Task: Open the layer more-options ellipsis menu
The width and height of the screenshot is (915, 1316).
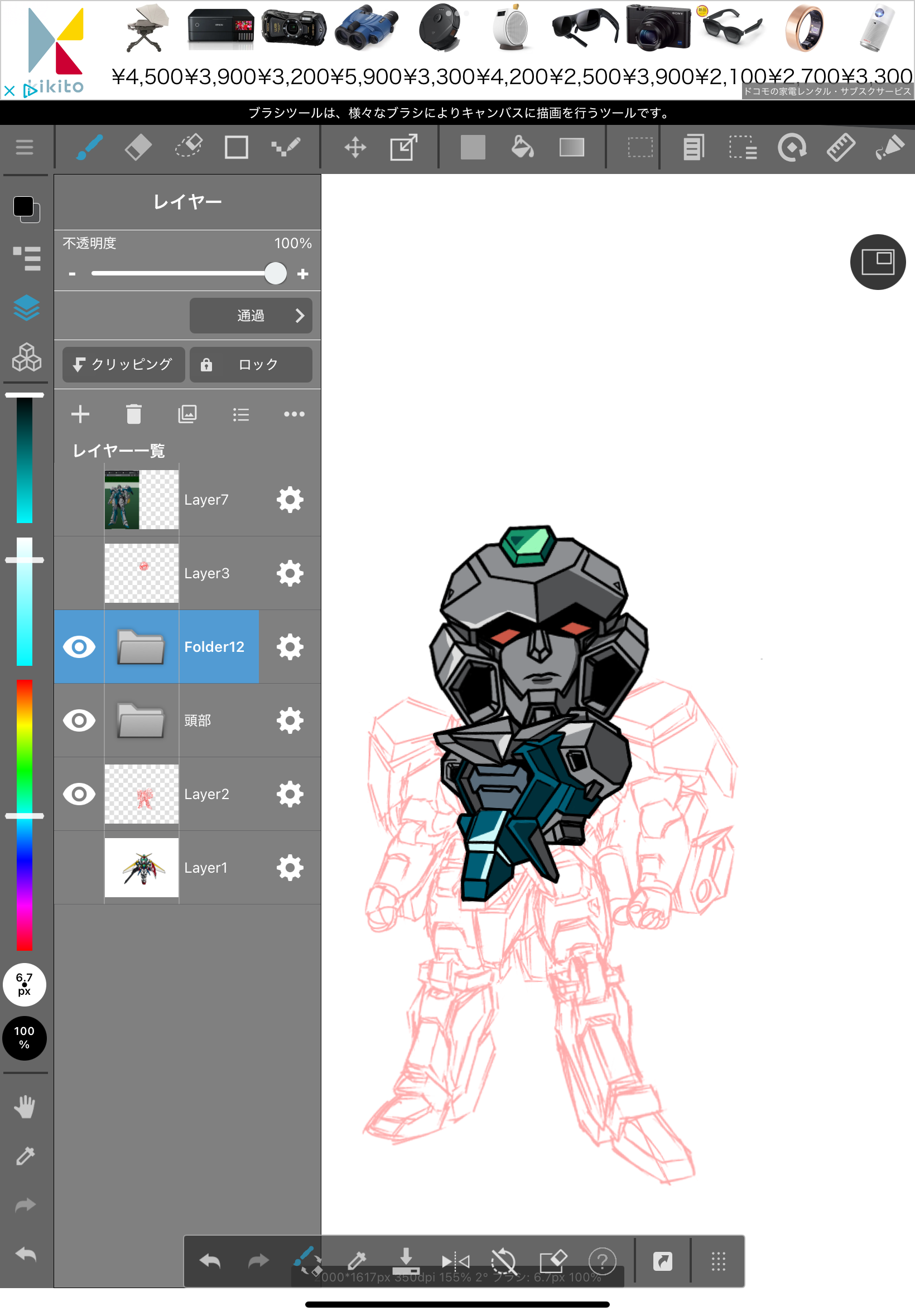Action: pyautogui.click(x=294, y=414)
